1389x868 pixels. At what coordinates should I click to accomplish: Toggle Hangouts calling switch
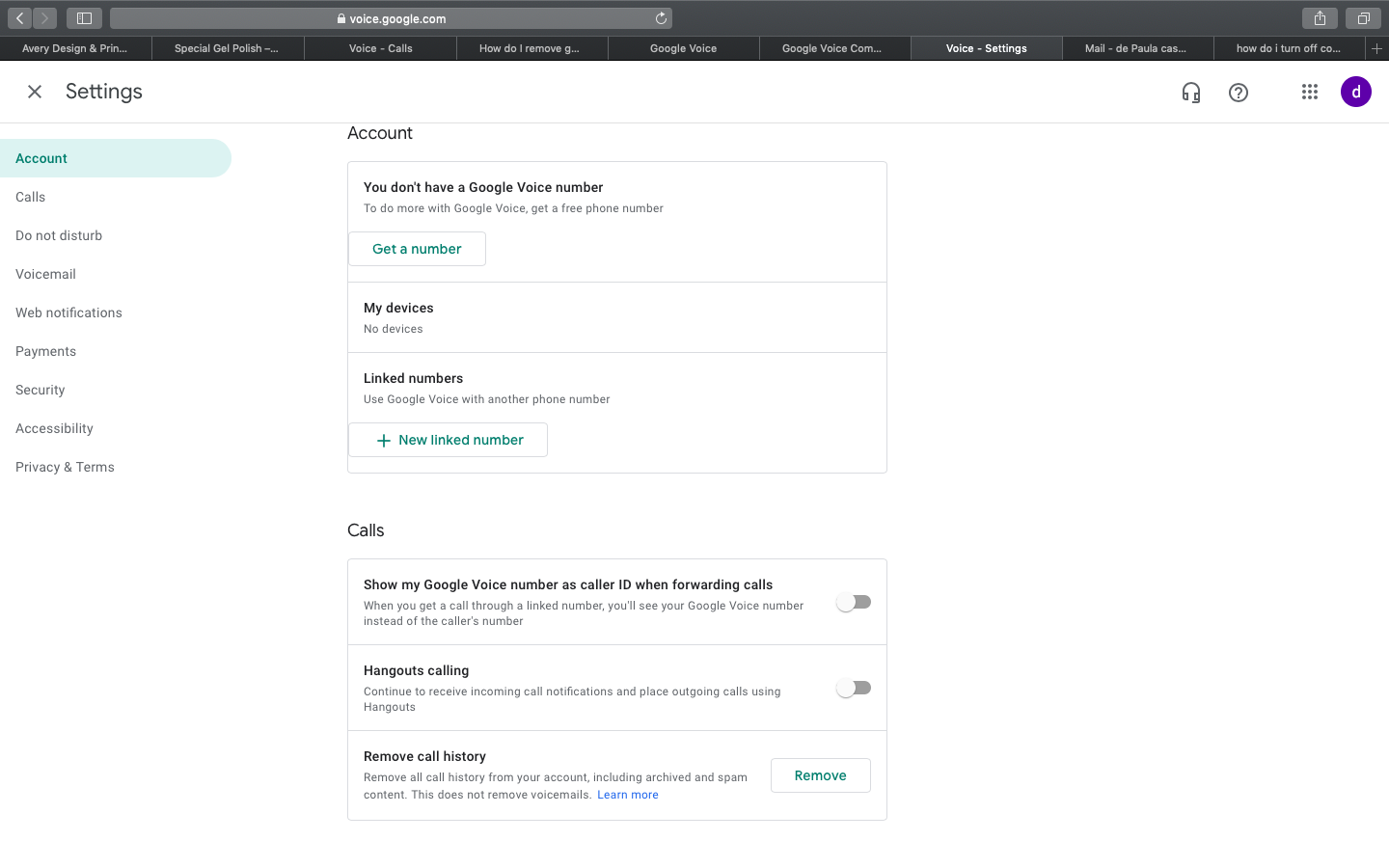click(854, 688)
